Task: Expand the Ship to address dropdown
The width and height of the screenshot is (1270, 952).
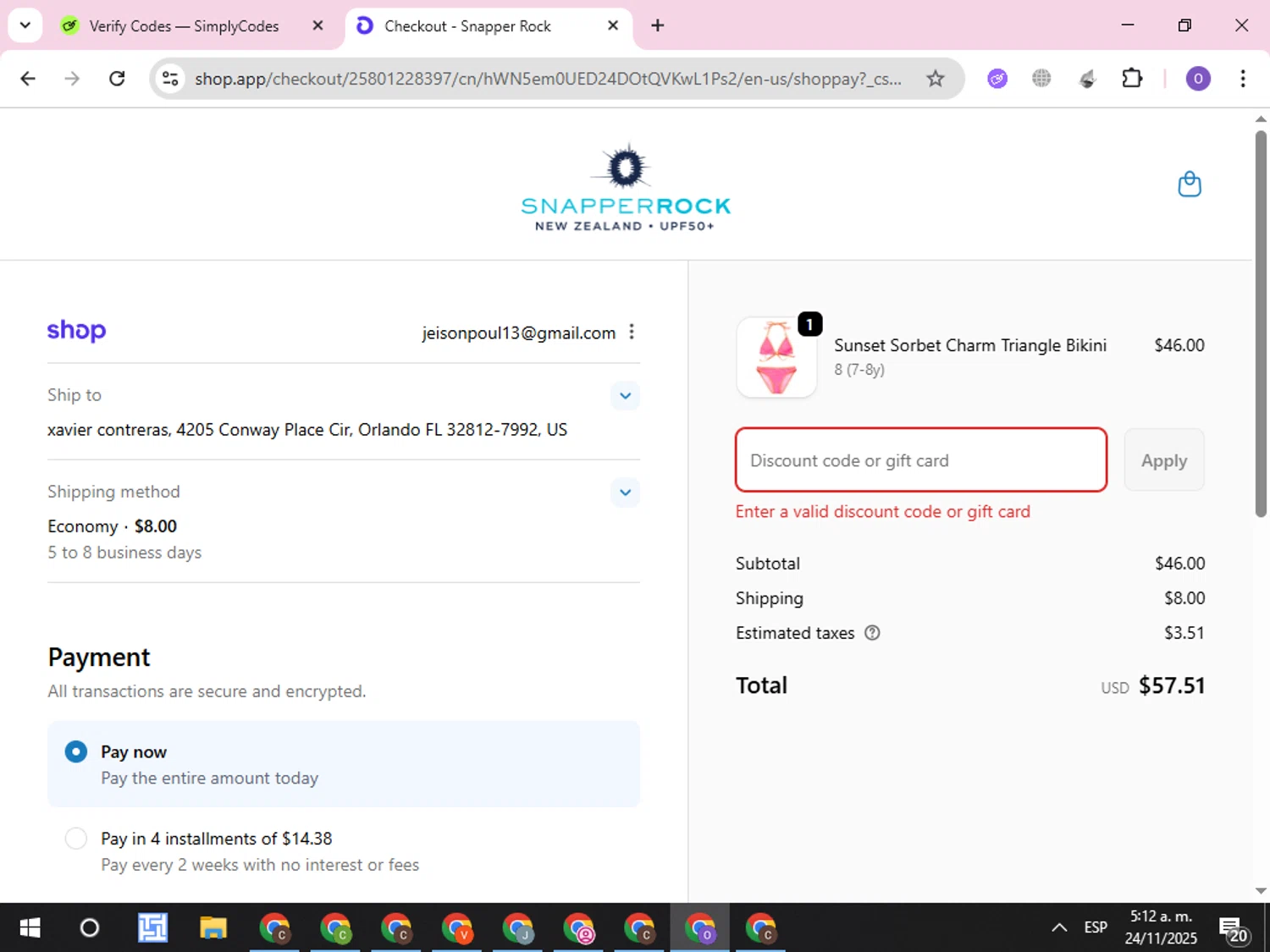Action: [625, 395]
